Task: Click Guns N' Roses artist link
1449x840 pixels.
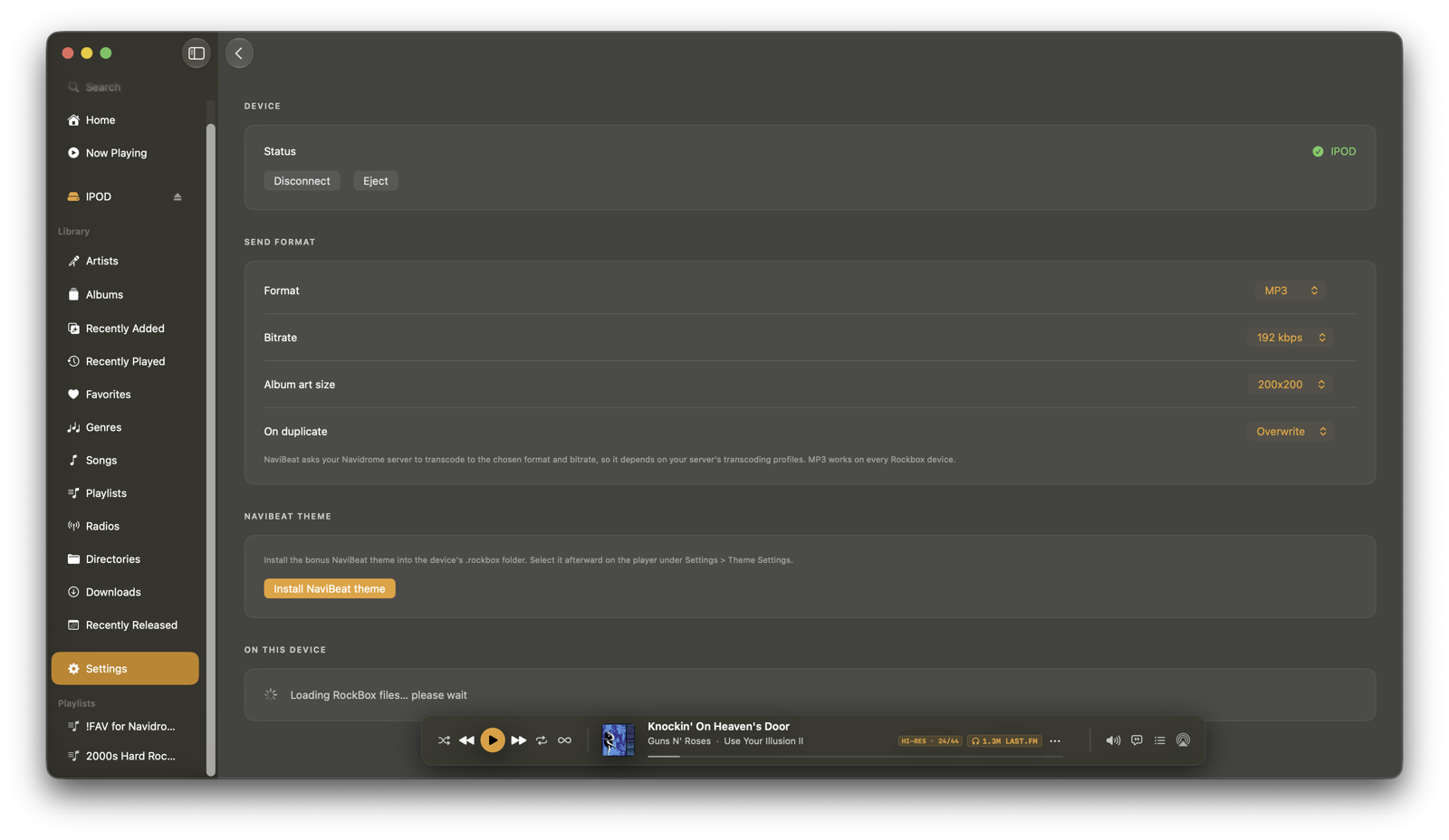Action: (679, 741)
